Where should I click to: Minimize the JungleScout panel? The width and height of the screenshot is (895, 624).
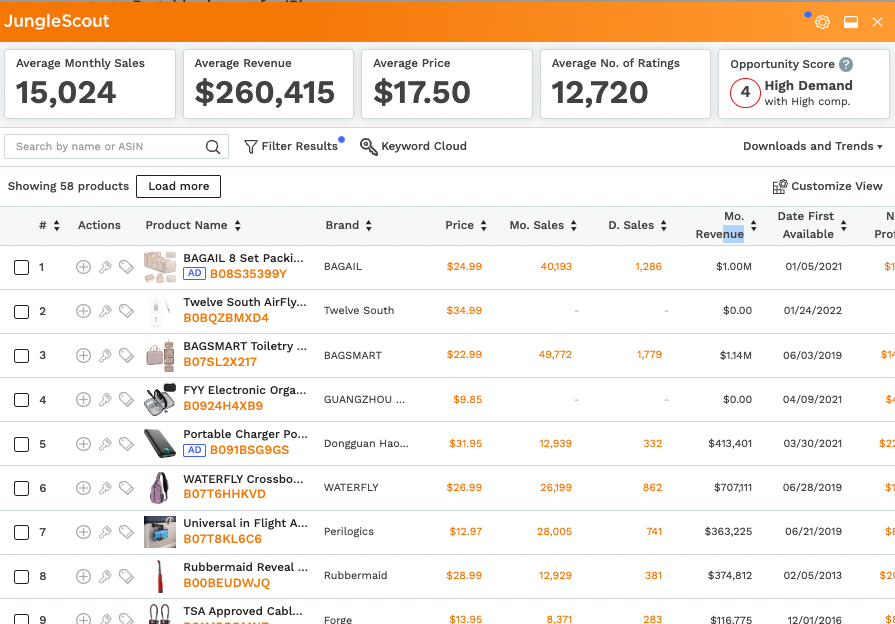click(851, 22)
